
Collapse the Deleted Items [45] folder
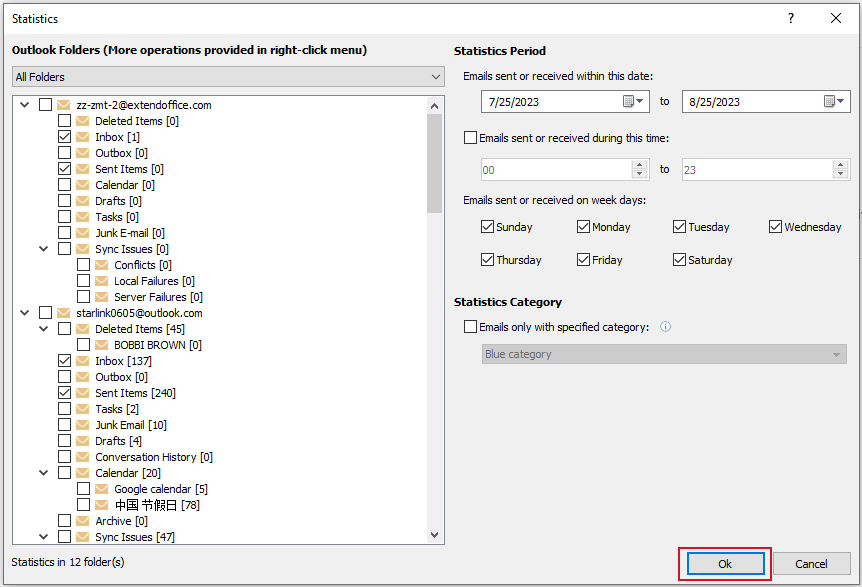[x=43, y=329]
